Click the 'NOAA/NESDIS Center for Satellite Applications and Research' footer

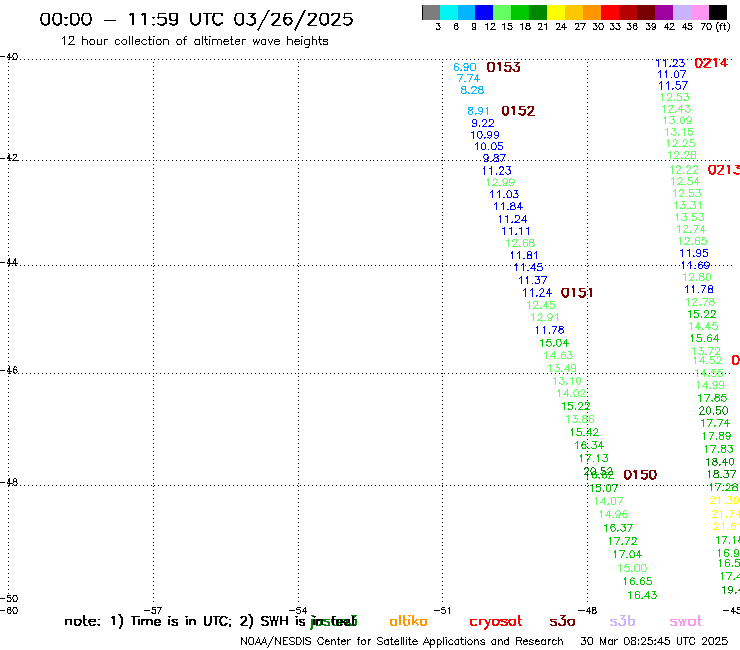pos(402,641)
